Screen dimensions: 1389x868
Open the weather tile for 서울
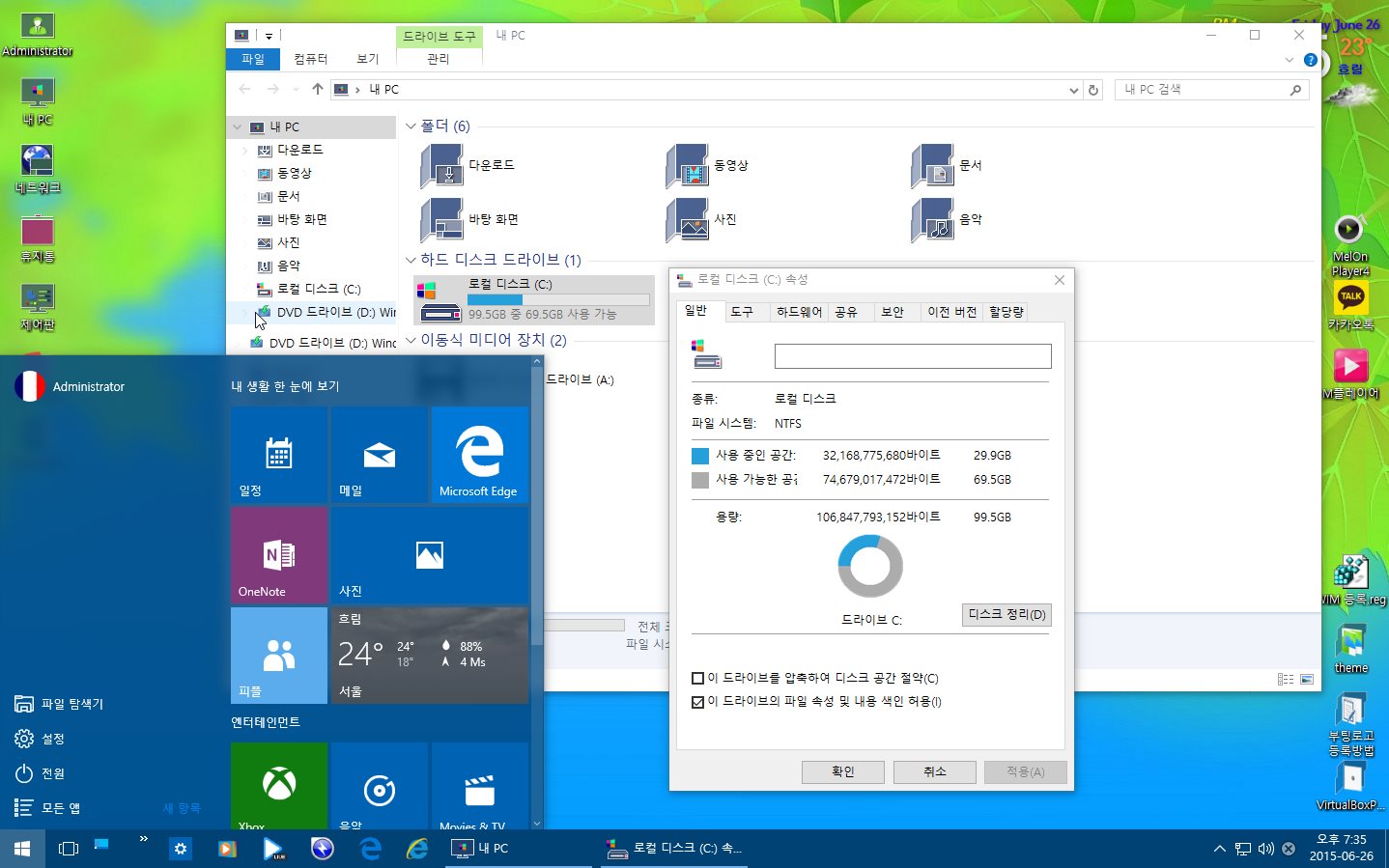[x=430, y=655]
